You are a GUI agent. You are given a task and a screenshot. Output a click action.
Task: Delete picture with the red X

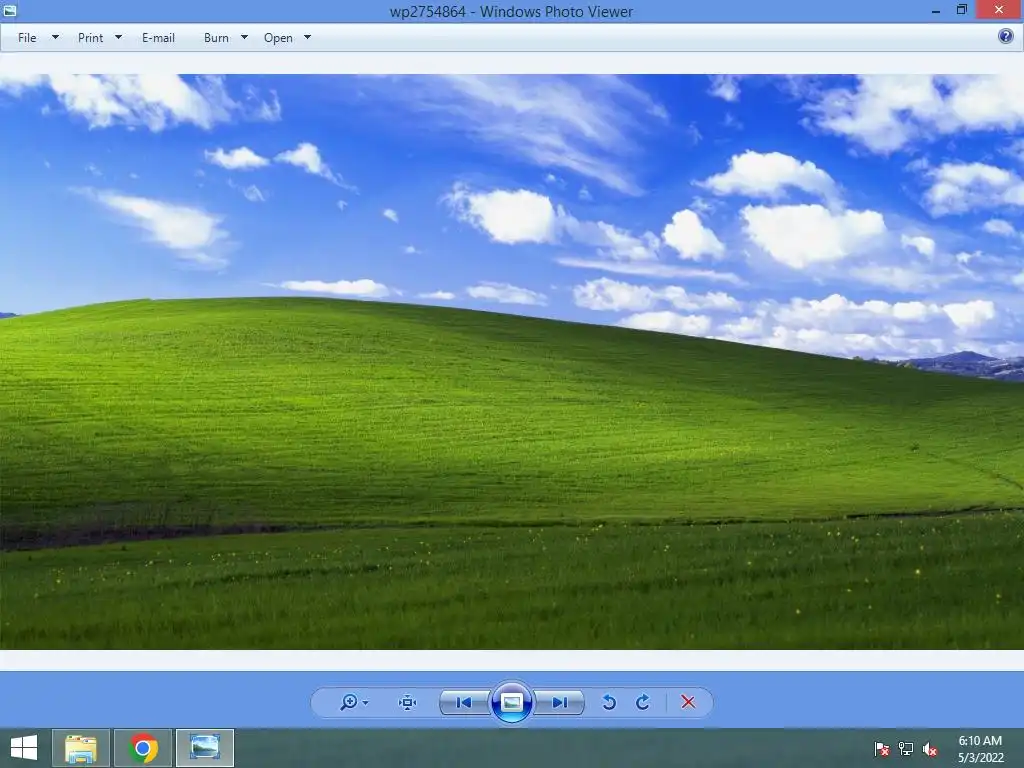[x=688, y=702]
